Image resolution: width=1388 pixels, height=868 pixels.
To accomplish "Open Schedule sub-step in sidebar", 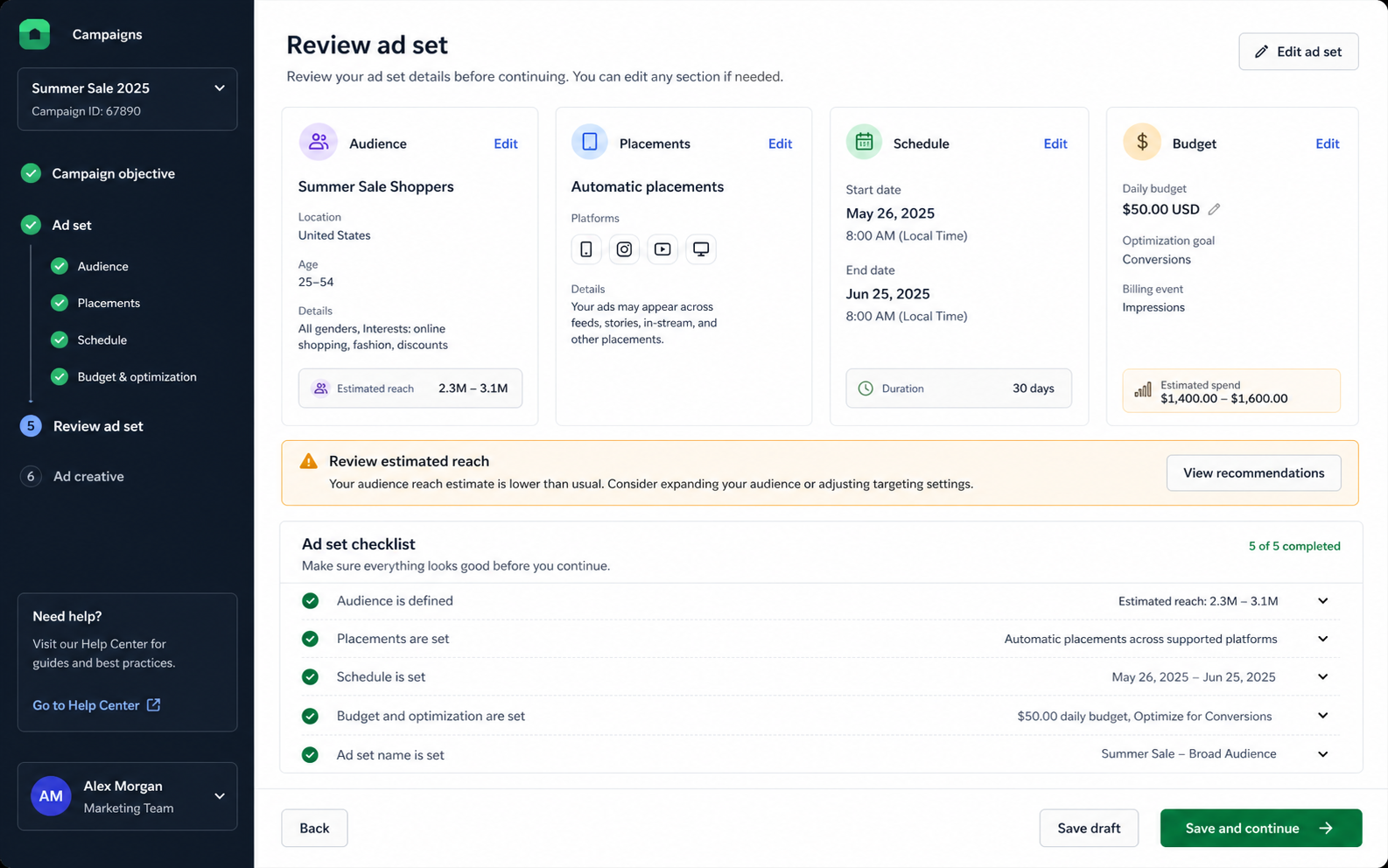I will [x=102, y=339].
